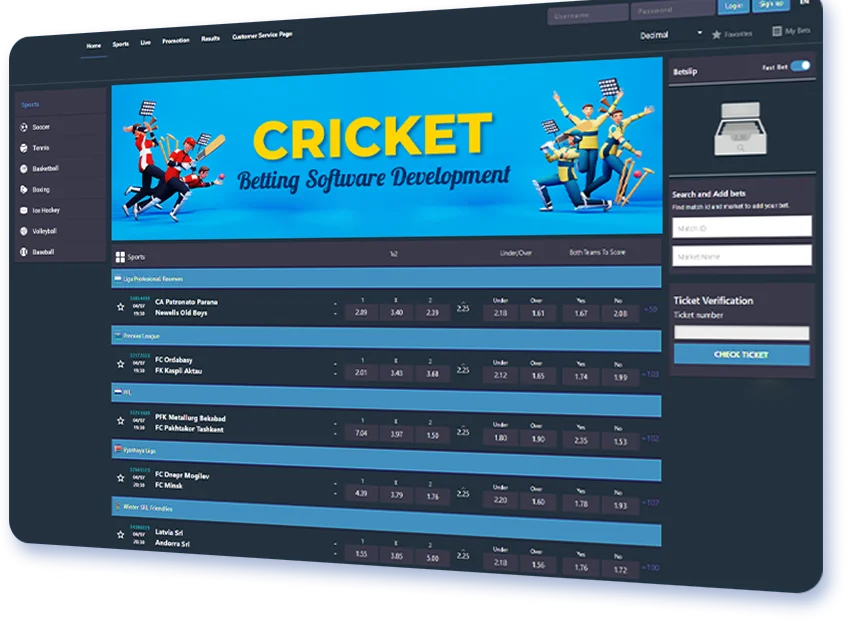Viewport: 868px width, 620px height.
Task: Click the Market Name input field
Action: [742, 256]
